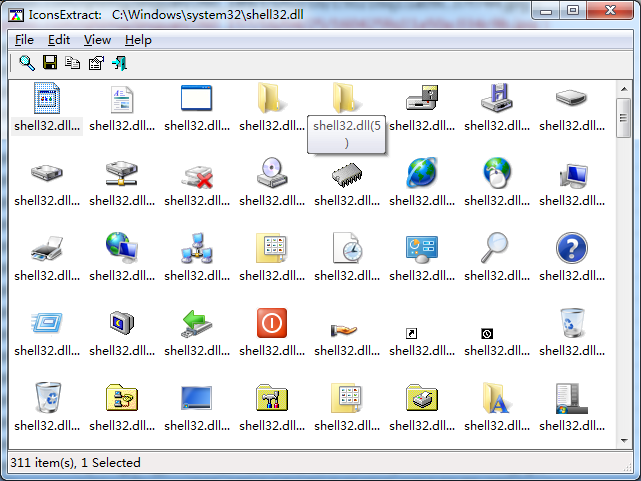Select the fonts folder with letter A
Screen dimensions: 641x481
click(x=496, y=398)
